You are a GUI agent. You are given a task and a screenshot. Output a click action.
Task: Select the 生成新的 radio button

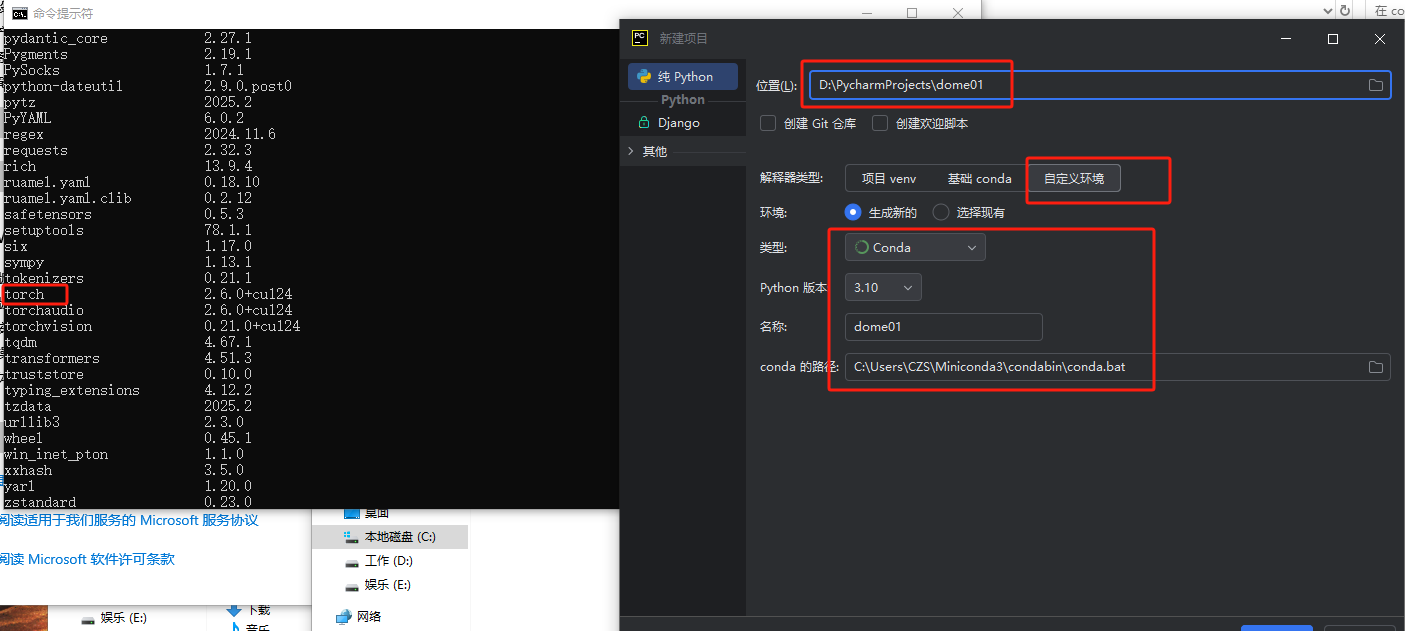853,212
